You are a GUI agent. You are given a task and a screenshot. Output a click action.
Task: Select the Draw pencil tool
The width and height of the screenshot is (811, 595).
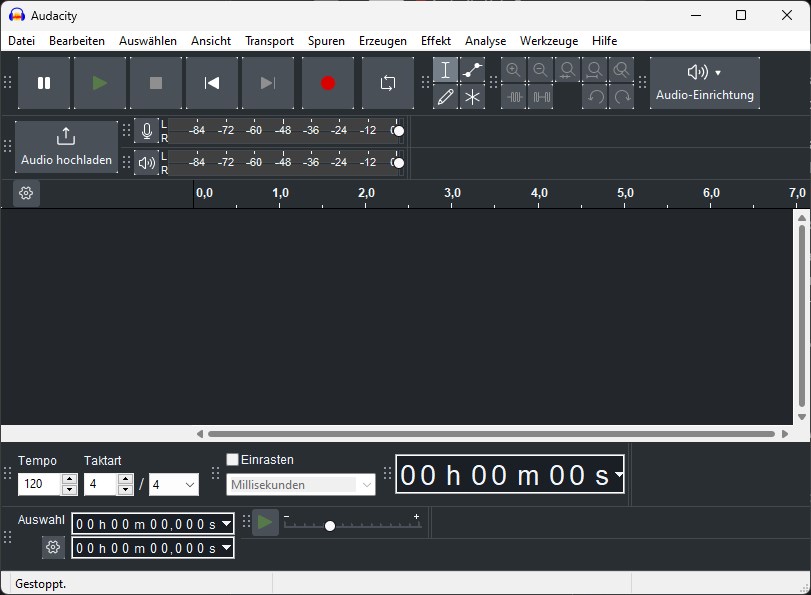(445, 97)
